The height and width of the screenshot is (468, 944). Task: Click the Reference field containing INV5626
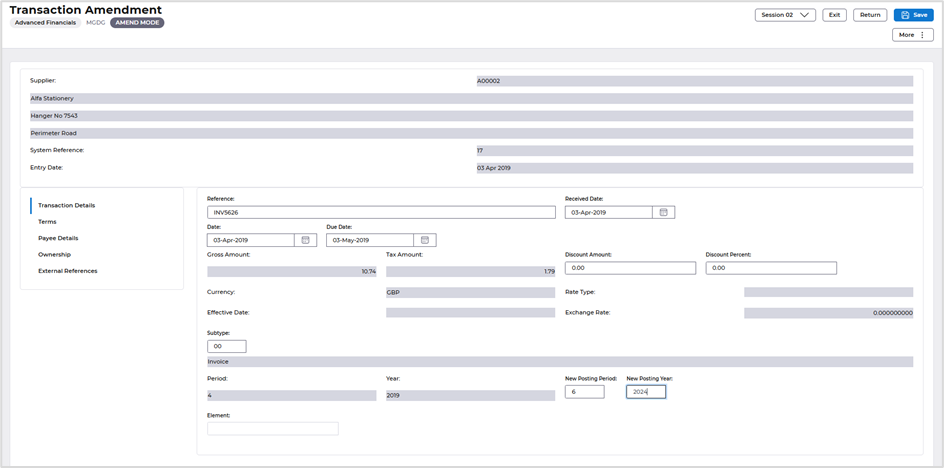tap(381, 212)
